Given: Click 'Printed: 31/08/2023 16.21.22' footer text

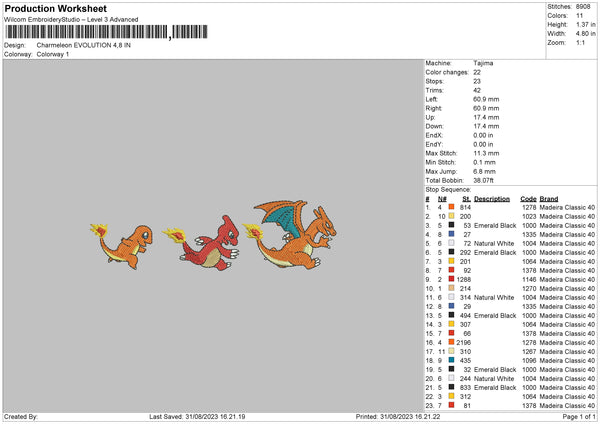Looking at the screenshot, I should click(x=398, y=417).
